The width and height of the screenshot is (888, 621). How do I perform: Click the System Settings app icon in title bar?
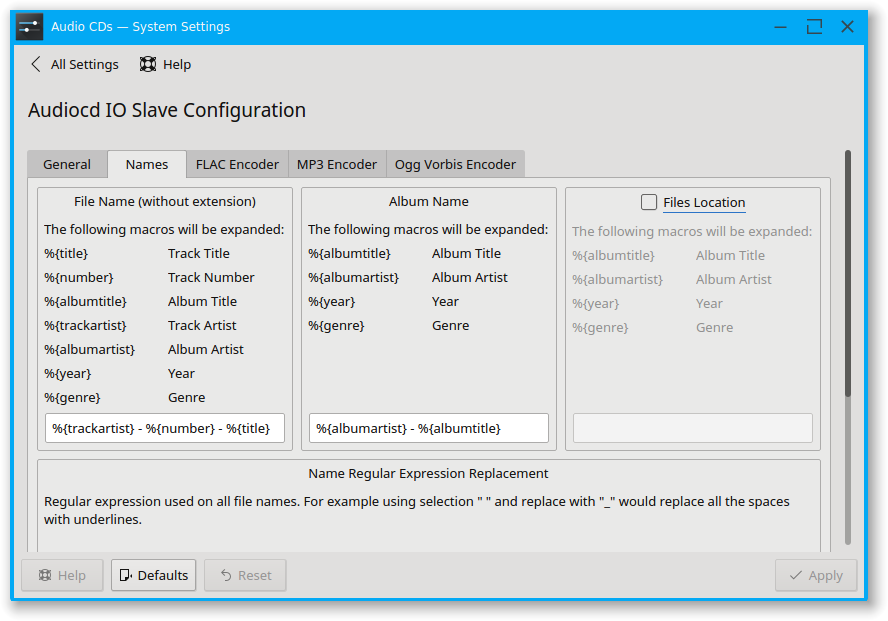[30, 27]
